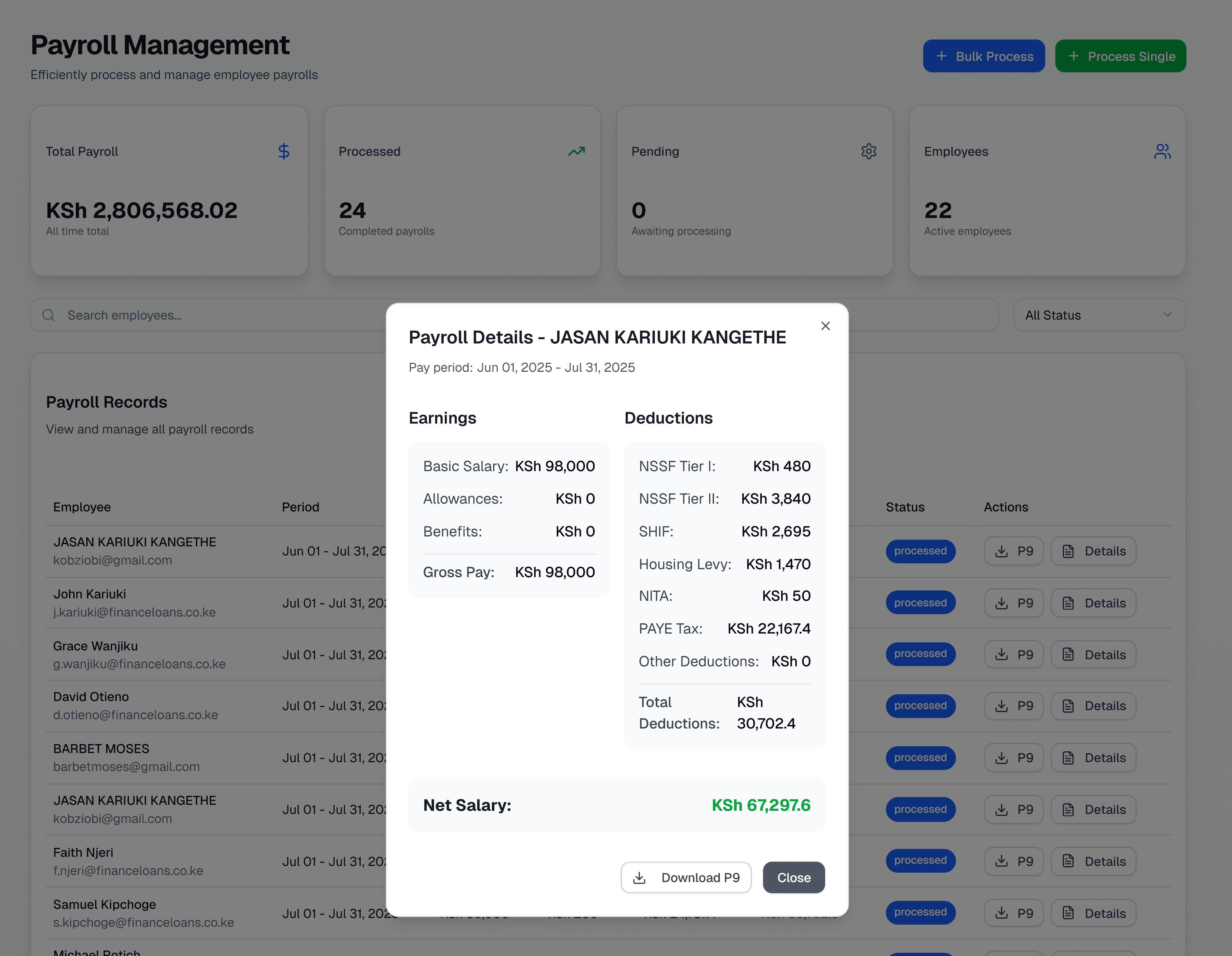Click the Period column header
The image size is (1232, 956).
(301, 507)
